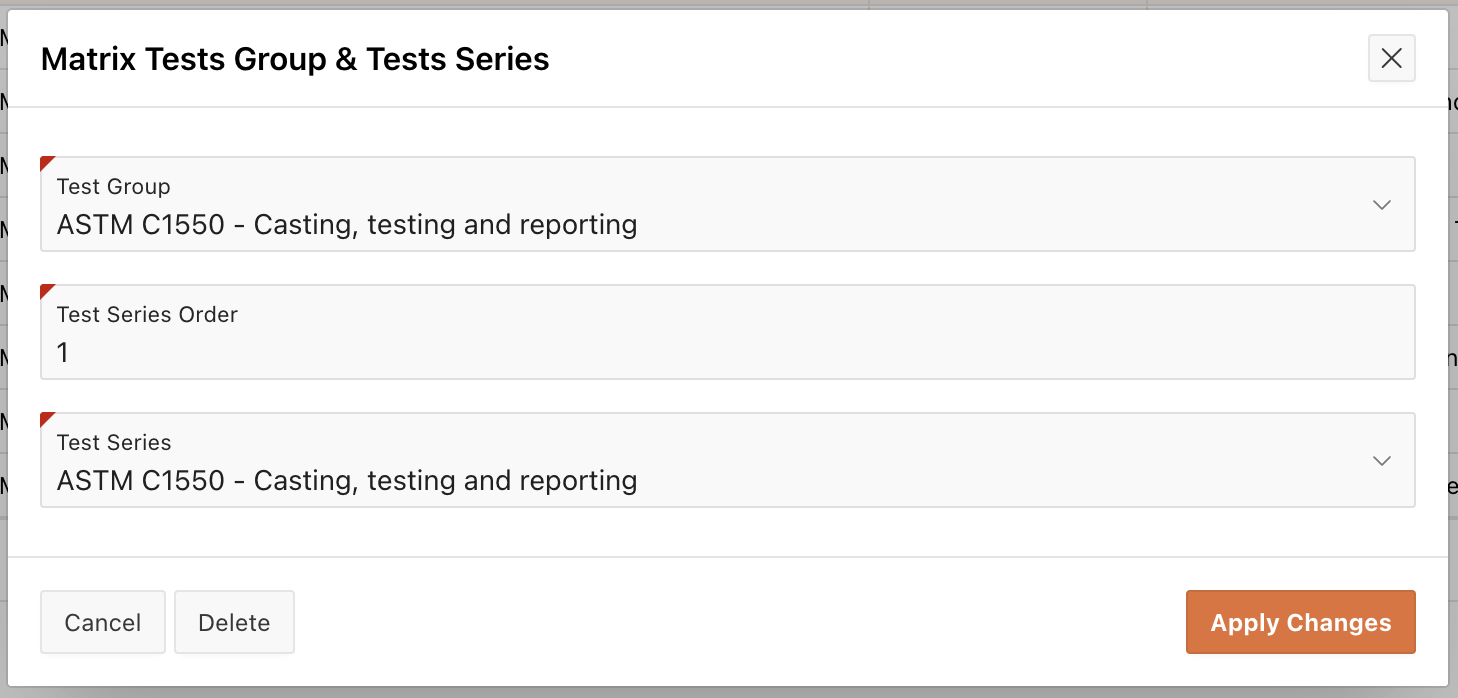Image resolution: width=1458 pixels, height=698 pixels.
Task: Expand the Test Group chevron arrow
Action: pos(1382,205)
